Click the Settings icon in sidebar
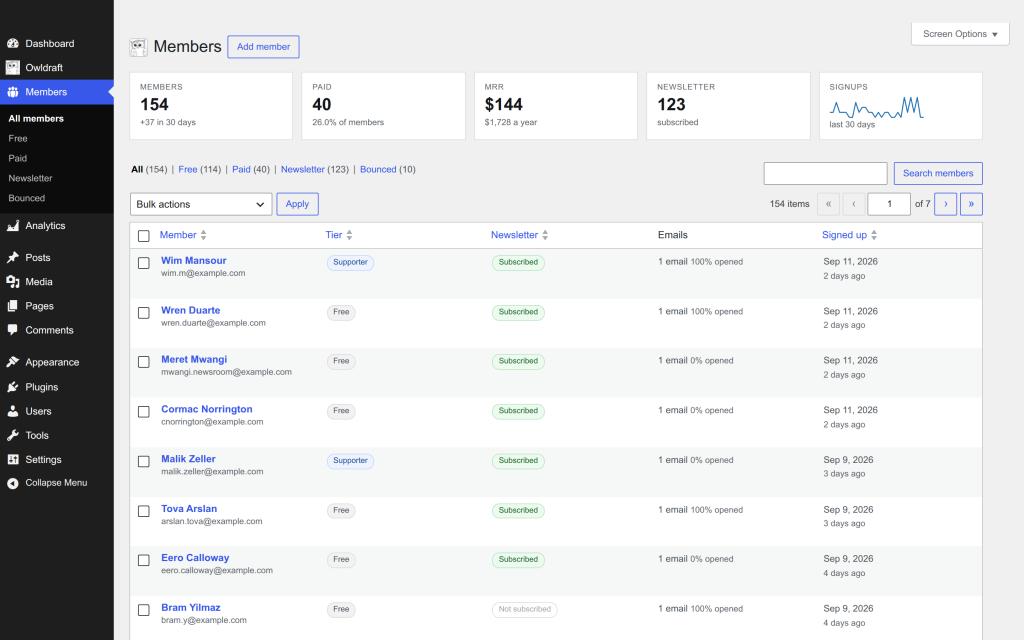This screenshot has height=640, width=1024. coord(12,459)
